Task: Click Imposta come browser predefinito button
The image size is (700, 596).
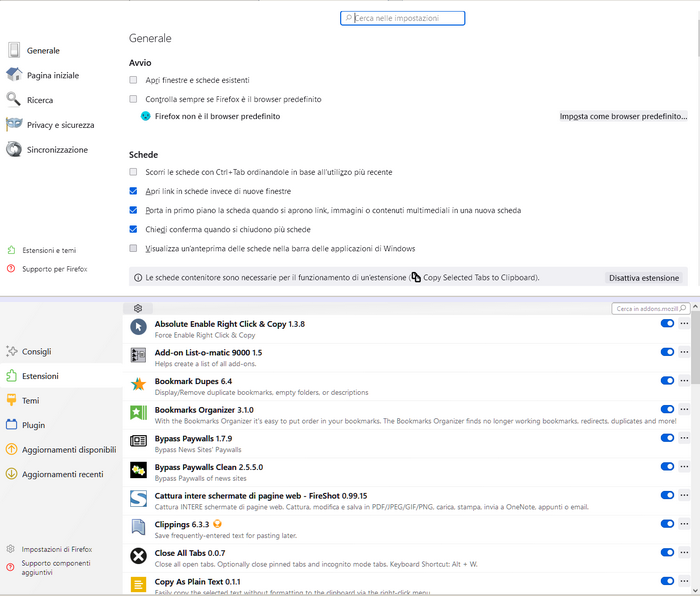Action: 623,116
